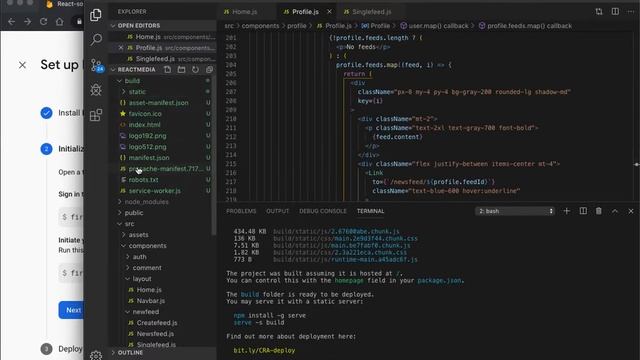Screen dimensions: 640x360
Task: Open the PROBLEMS panel tab
Action: pos(241,211)
